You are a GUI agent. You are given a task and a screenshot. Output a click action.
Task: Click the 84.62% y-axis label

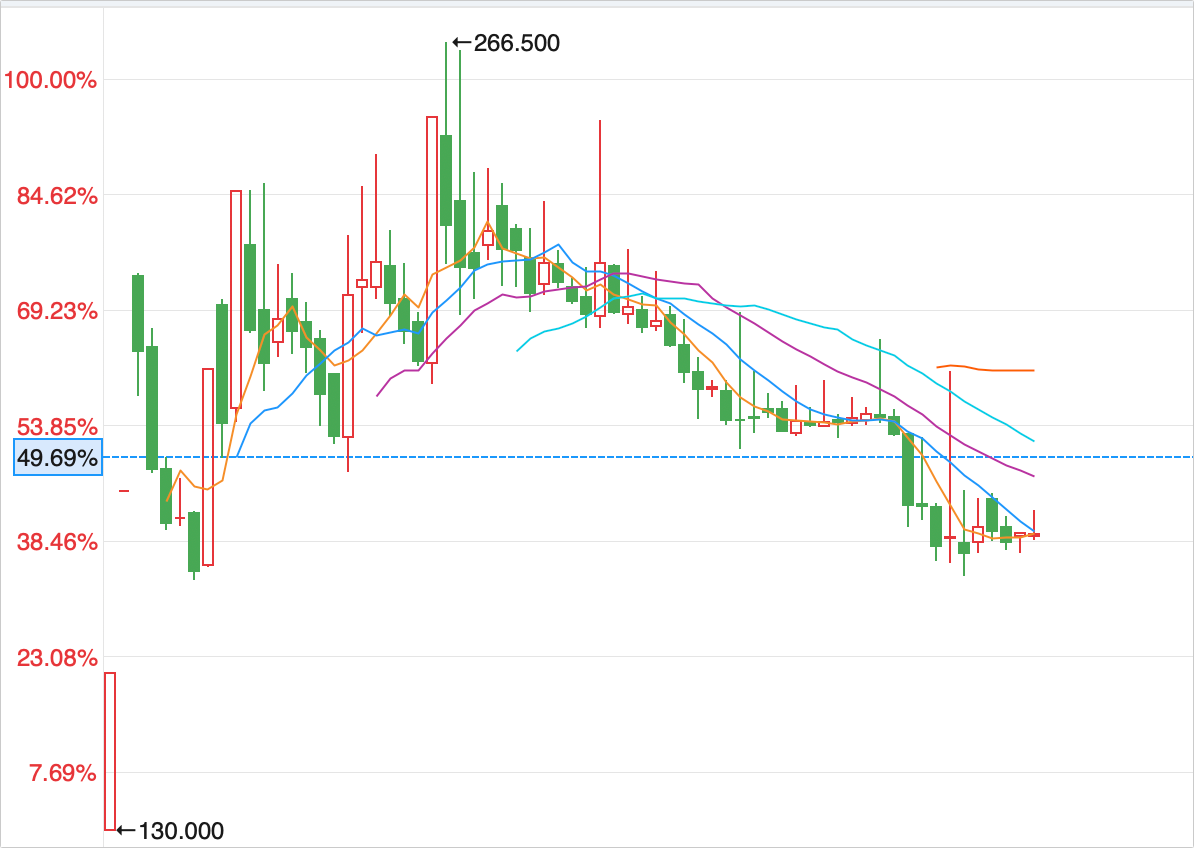(x=51, y=195)
